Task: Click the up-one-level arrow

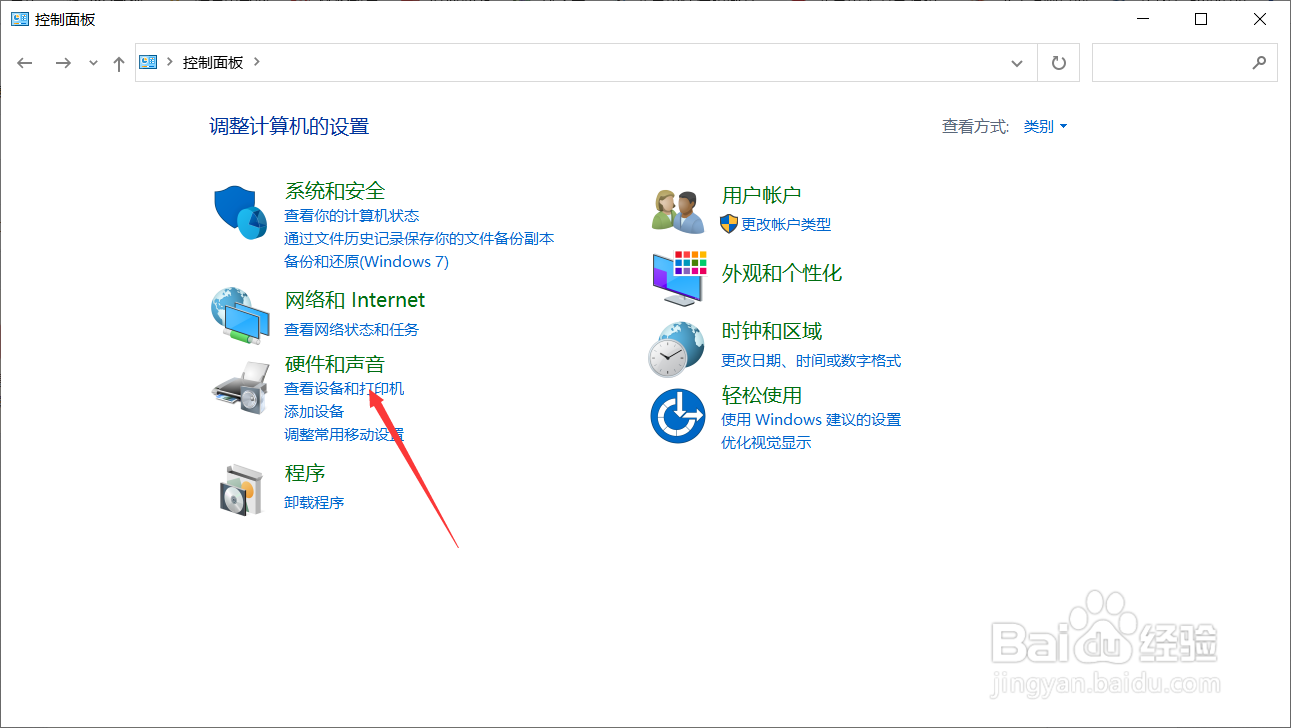Action: pyautogui.click(x=118, y=62)
